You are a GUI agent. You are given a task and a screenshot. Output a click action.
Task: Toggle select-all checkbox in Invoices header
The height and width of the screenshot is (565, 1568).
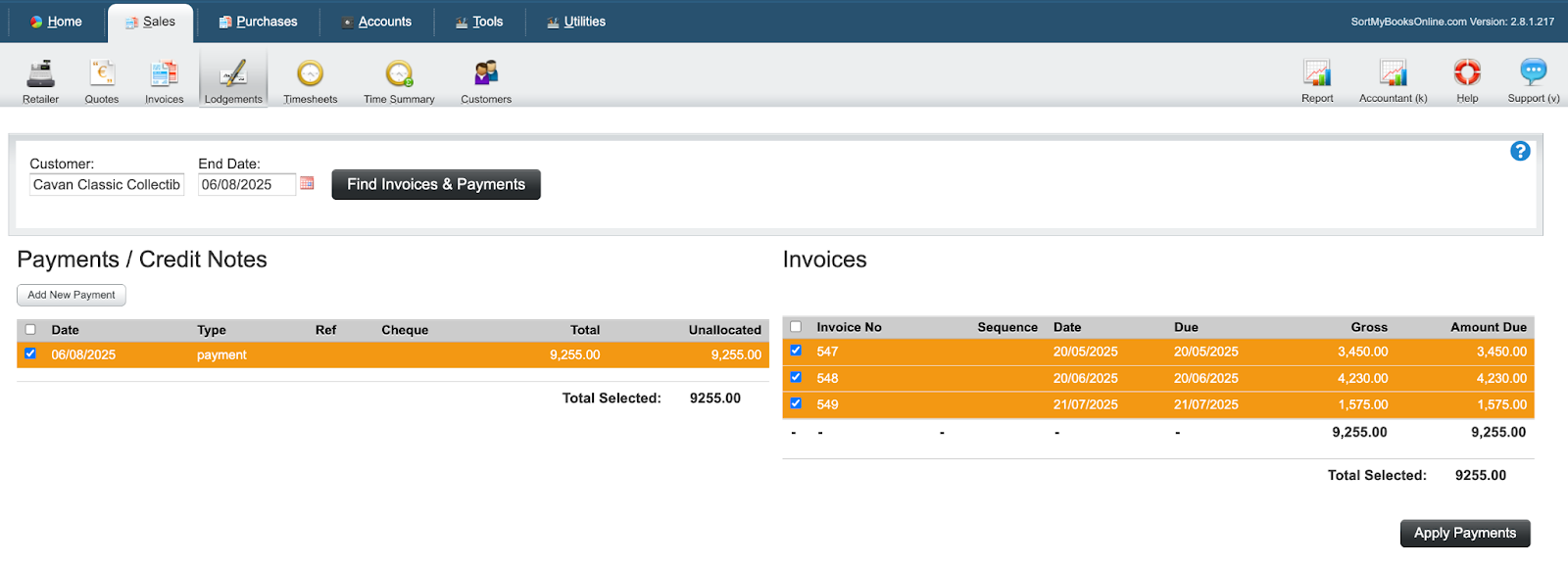tap(796, 327)
